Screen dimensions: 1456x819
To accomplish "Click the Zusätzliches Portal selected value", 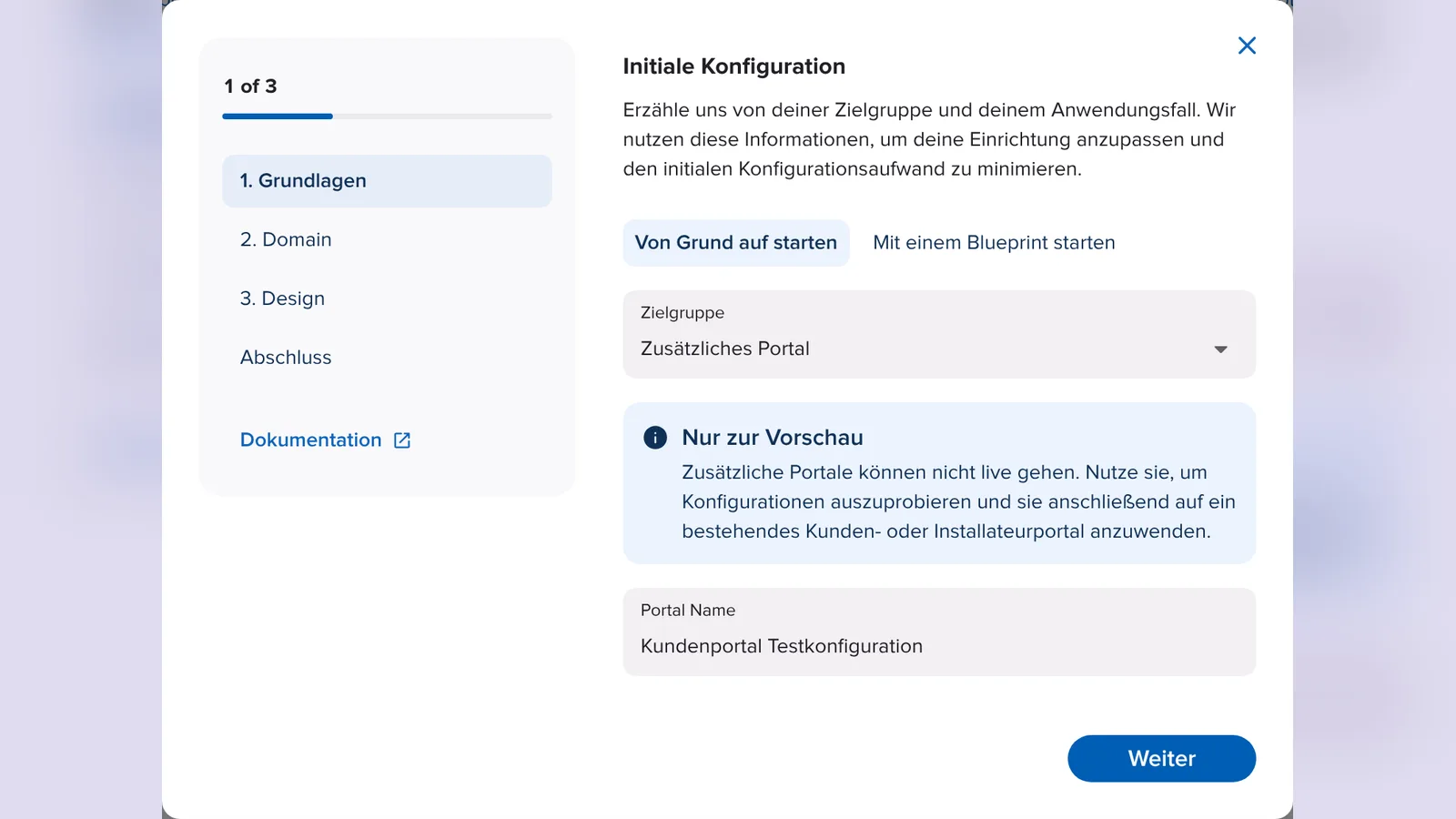I will (x=725, y=349).
